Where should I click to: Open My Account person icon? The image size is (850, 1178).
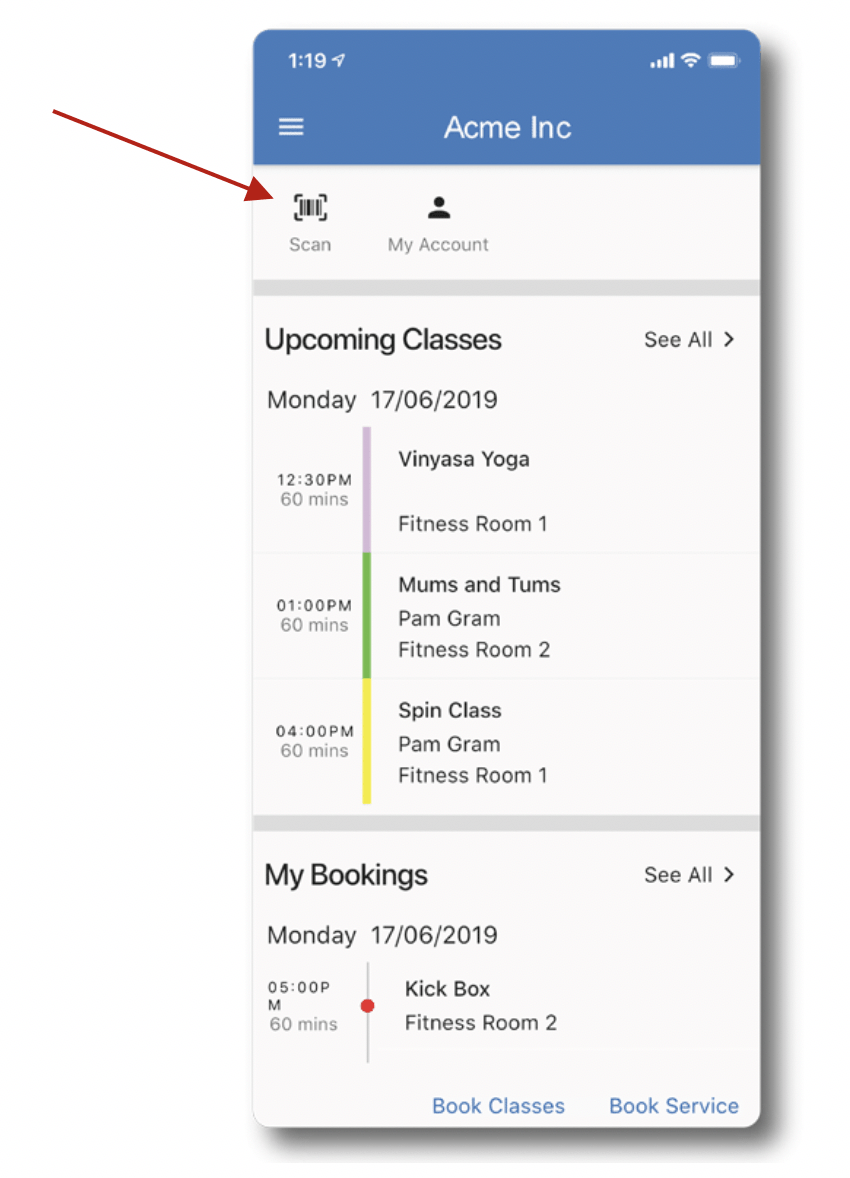(x=439, y=207)
